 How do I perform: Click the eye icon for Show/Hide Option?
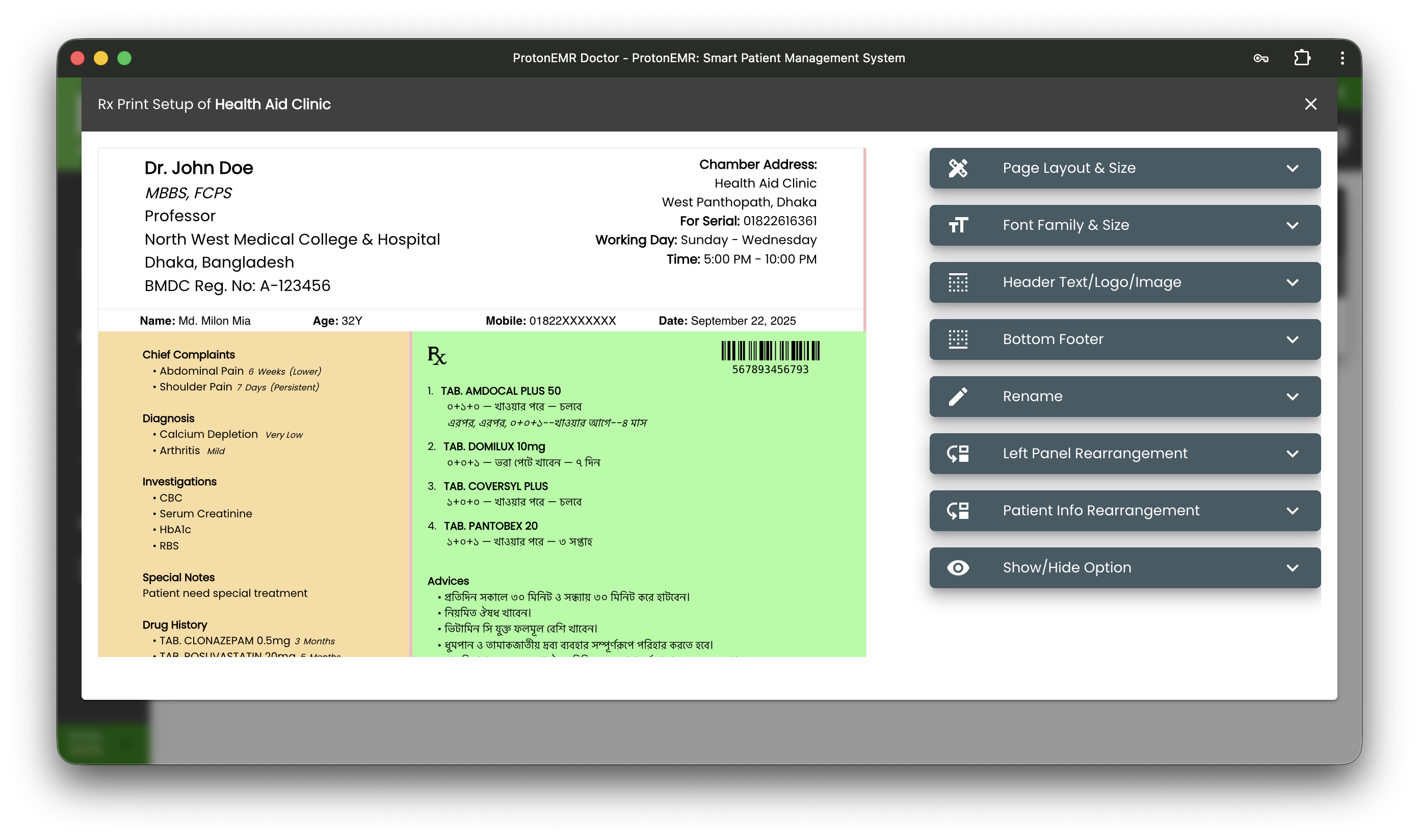point(958,568)
